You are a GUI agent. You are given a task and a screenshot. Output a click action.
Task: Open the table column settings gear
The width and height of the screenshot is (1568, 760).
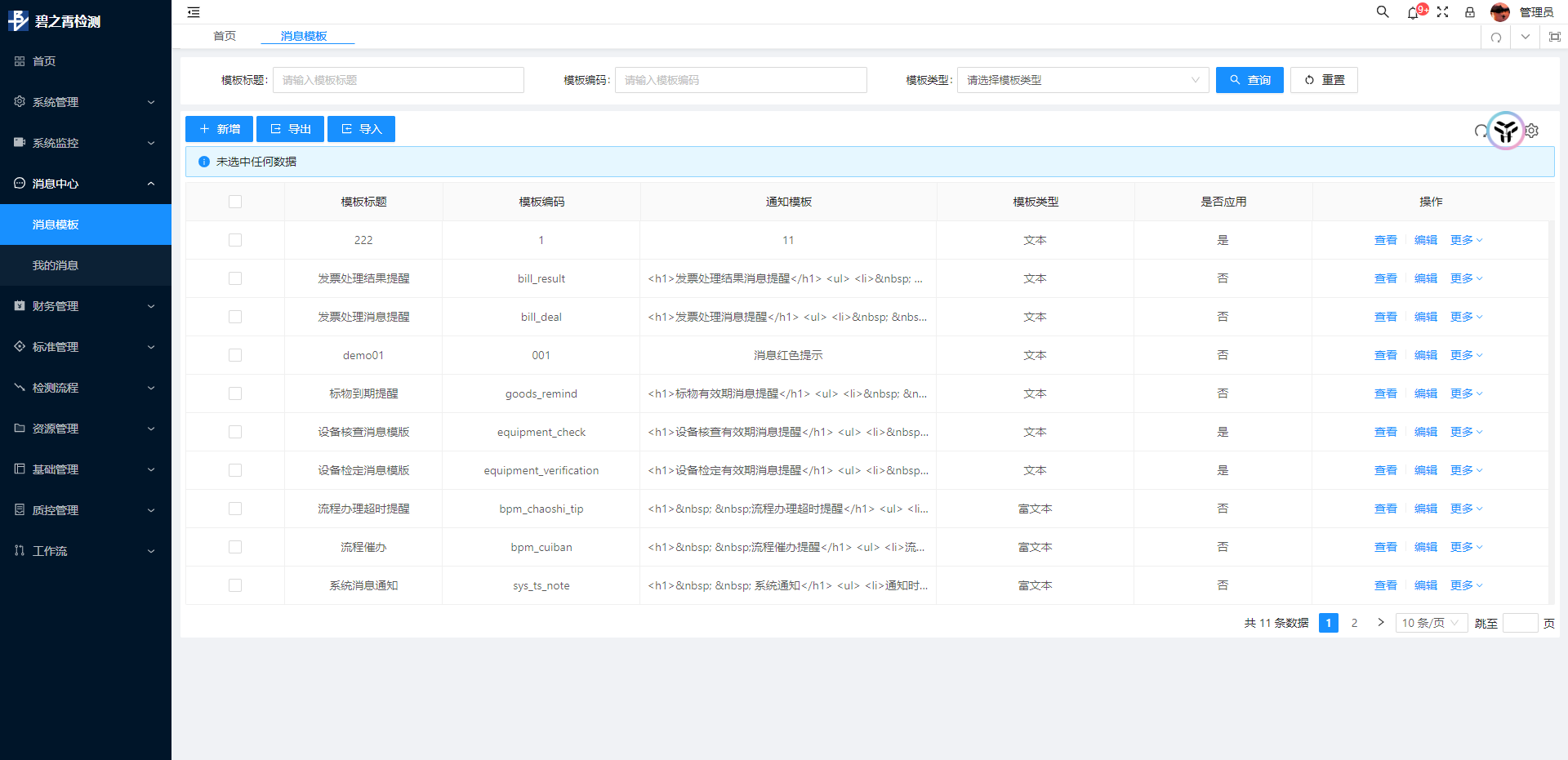[1532, 131]
